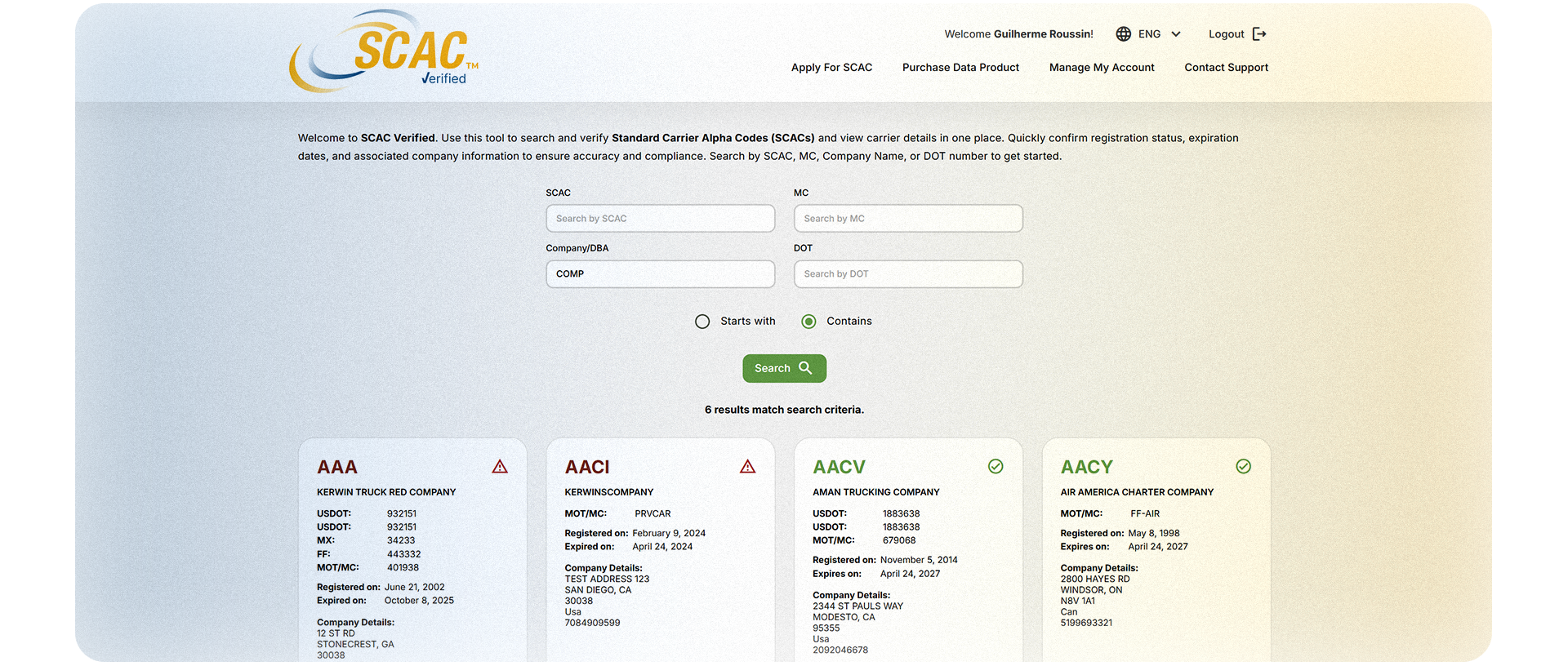This screenshot has width=1568, height=666.
Task: Click expiration date October 8, 2025
Action: pos(419,601)
